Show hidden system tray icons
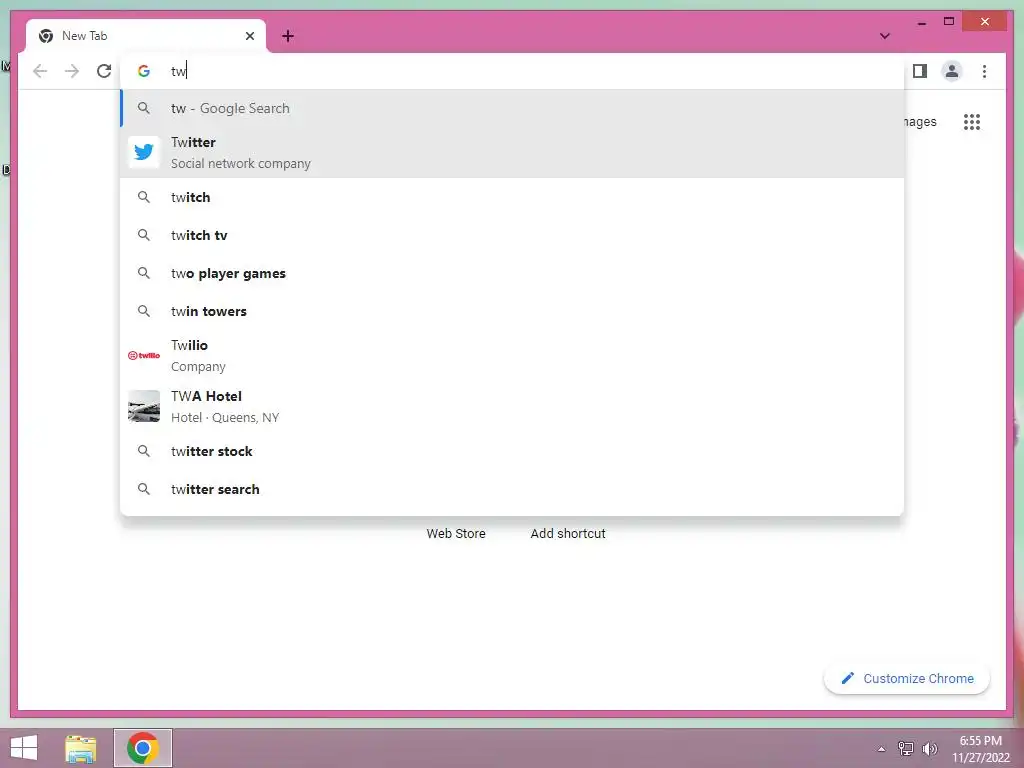 (881, 749)
